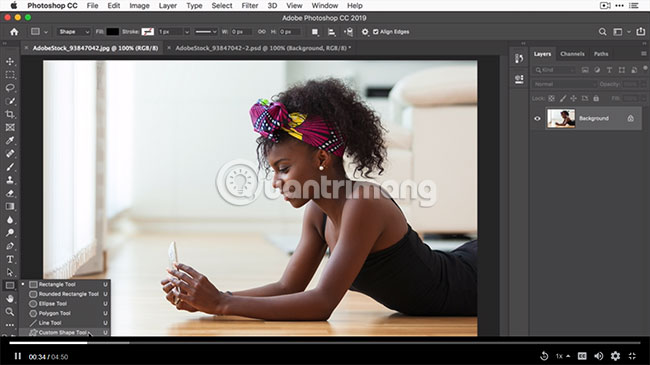The image size is (650, 365).
Task: Click the Search icon at top right
Action: click(602, 32)
